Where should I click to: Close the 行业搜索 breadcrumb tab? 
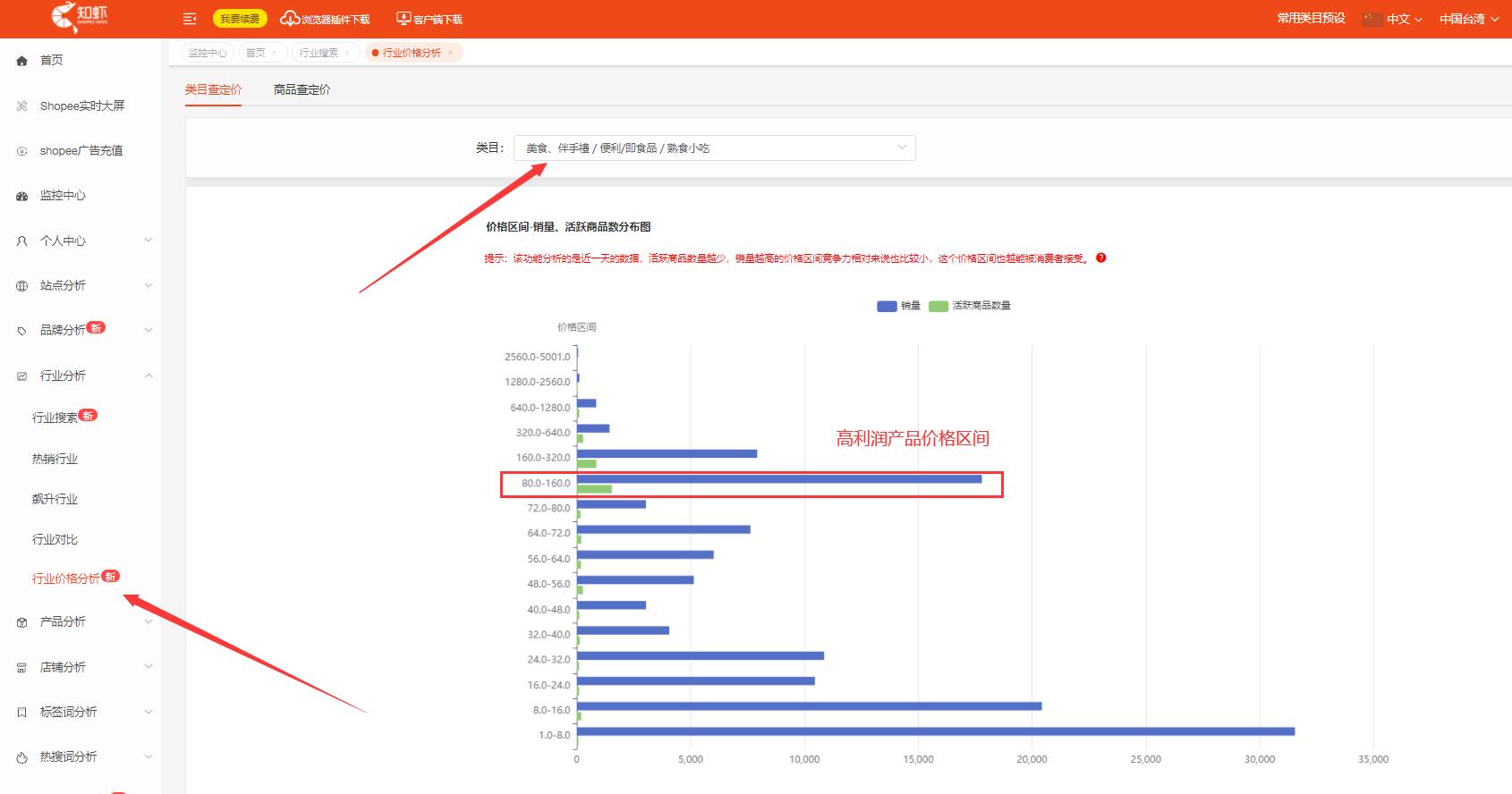pos(347,53)
